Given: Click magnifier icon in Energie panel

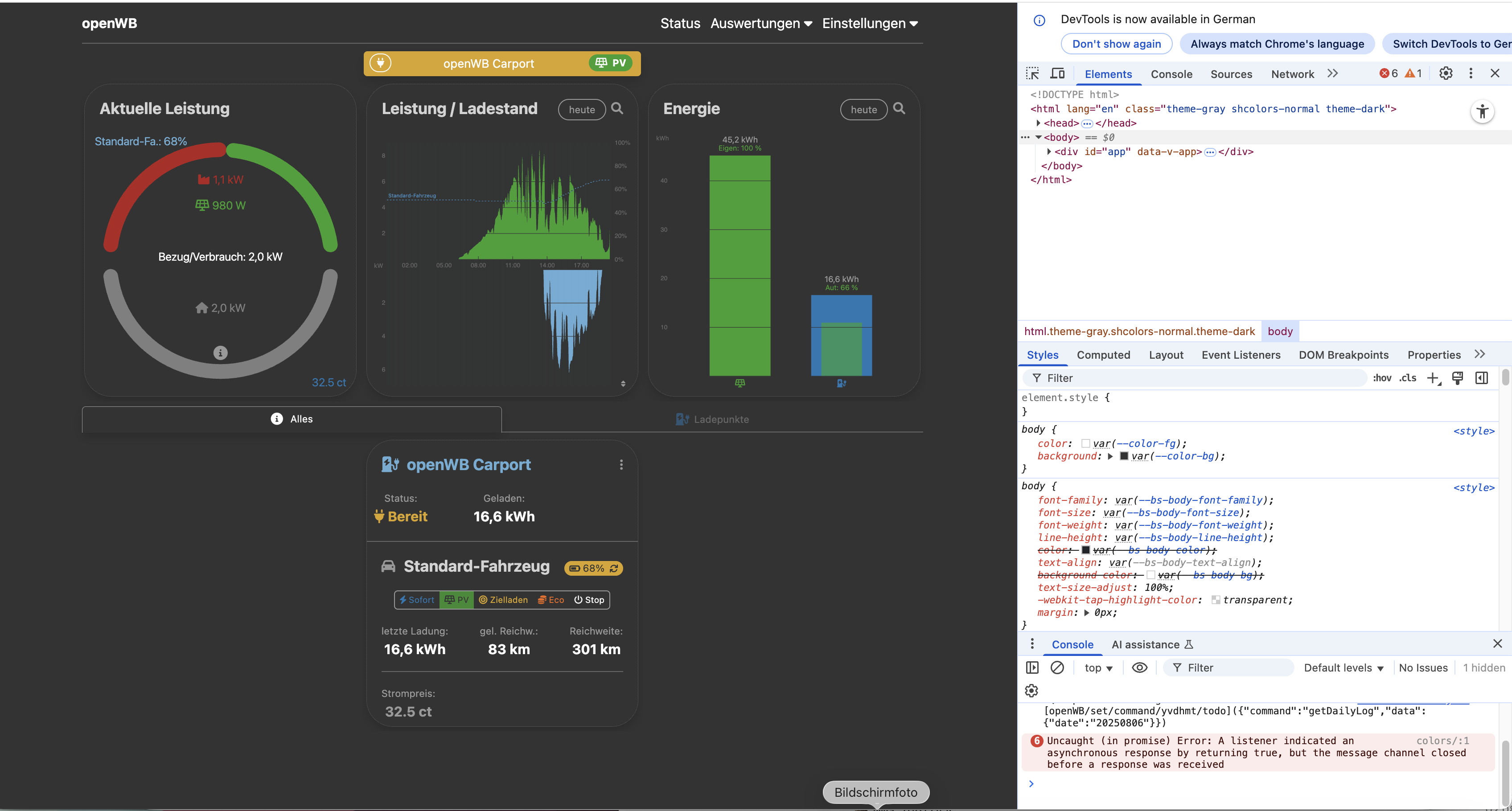Looking at the screenshot, I should tap(899, 109).
